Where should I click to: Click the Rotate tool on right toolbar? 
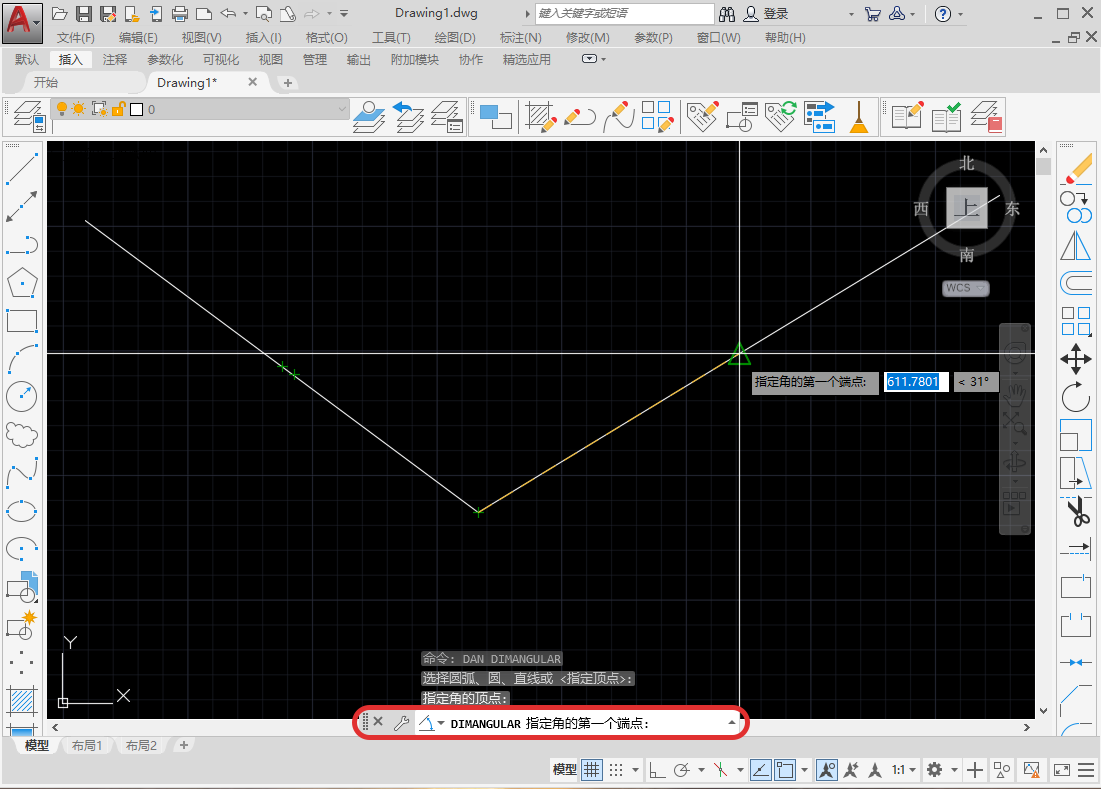[x=1076, y=398]
